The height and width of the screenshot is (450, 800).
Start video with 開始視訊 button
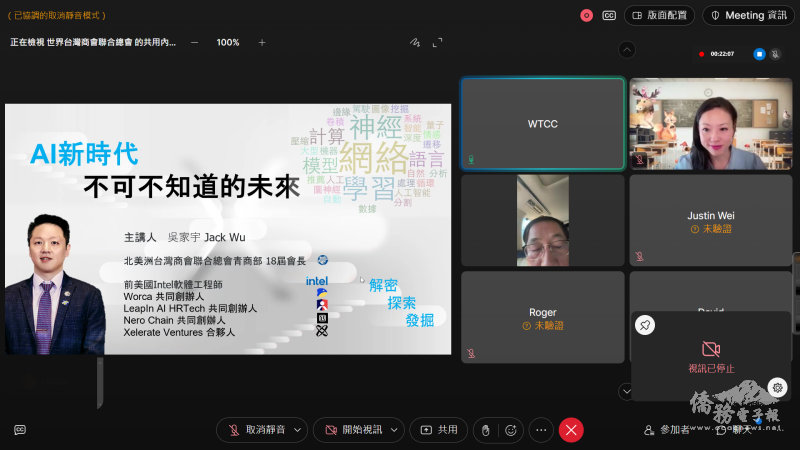(x=353, y=430)
